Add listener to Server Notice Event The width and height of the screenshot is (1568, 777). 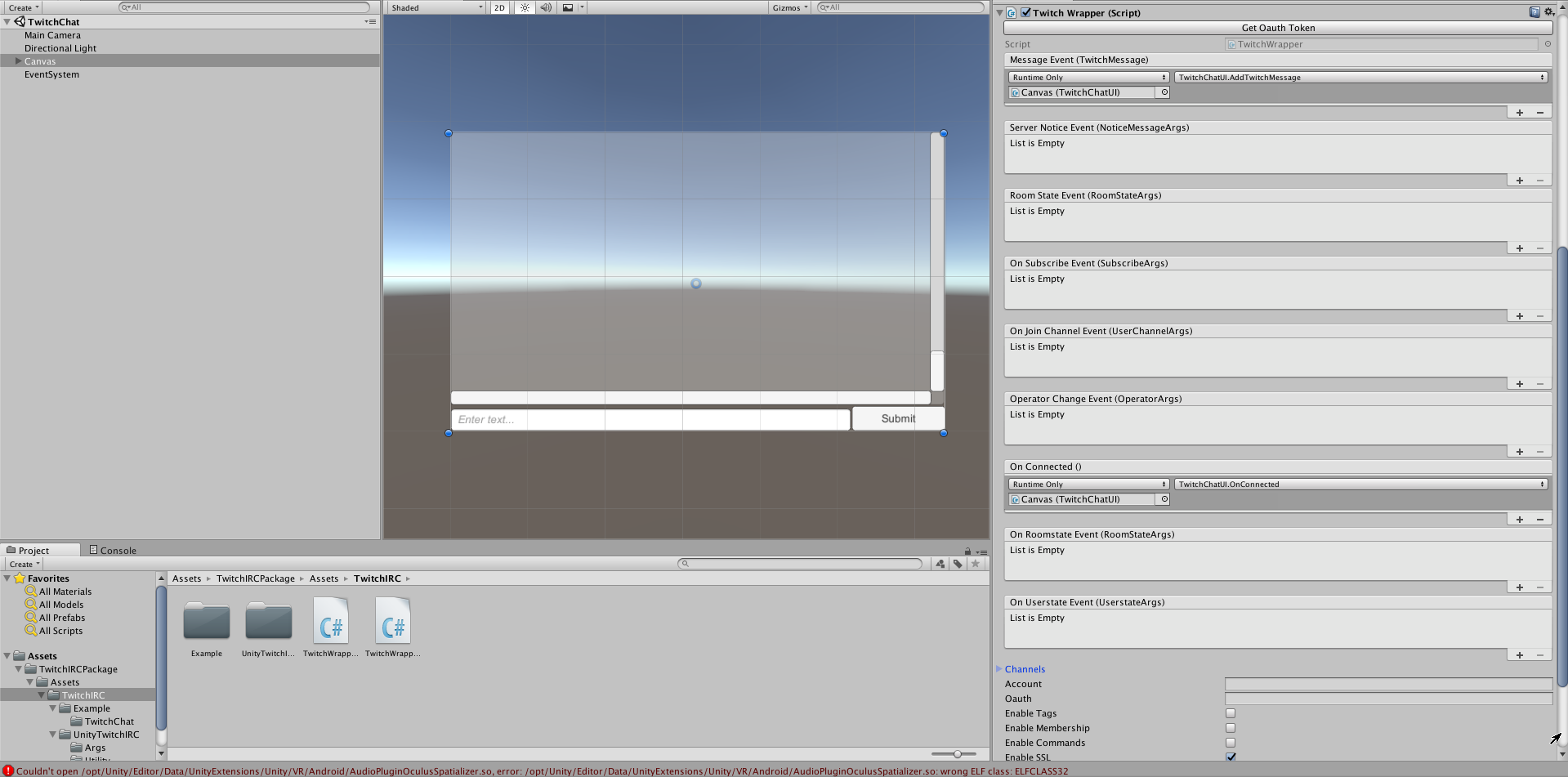point(1520,181)
